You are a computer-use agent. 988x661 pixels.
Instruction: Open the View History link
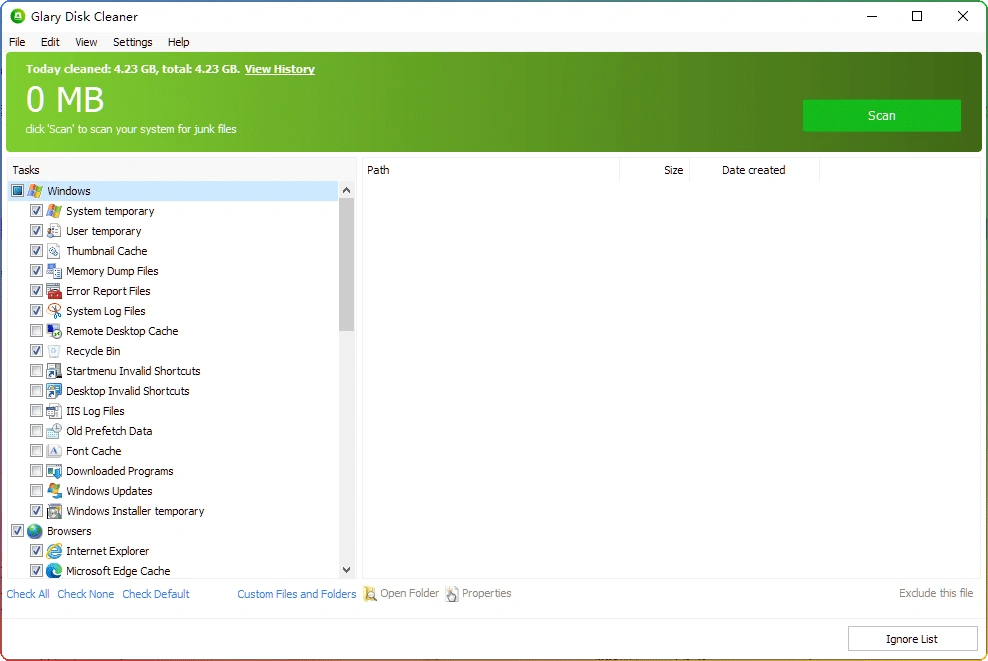[279, 69]
